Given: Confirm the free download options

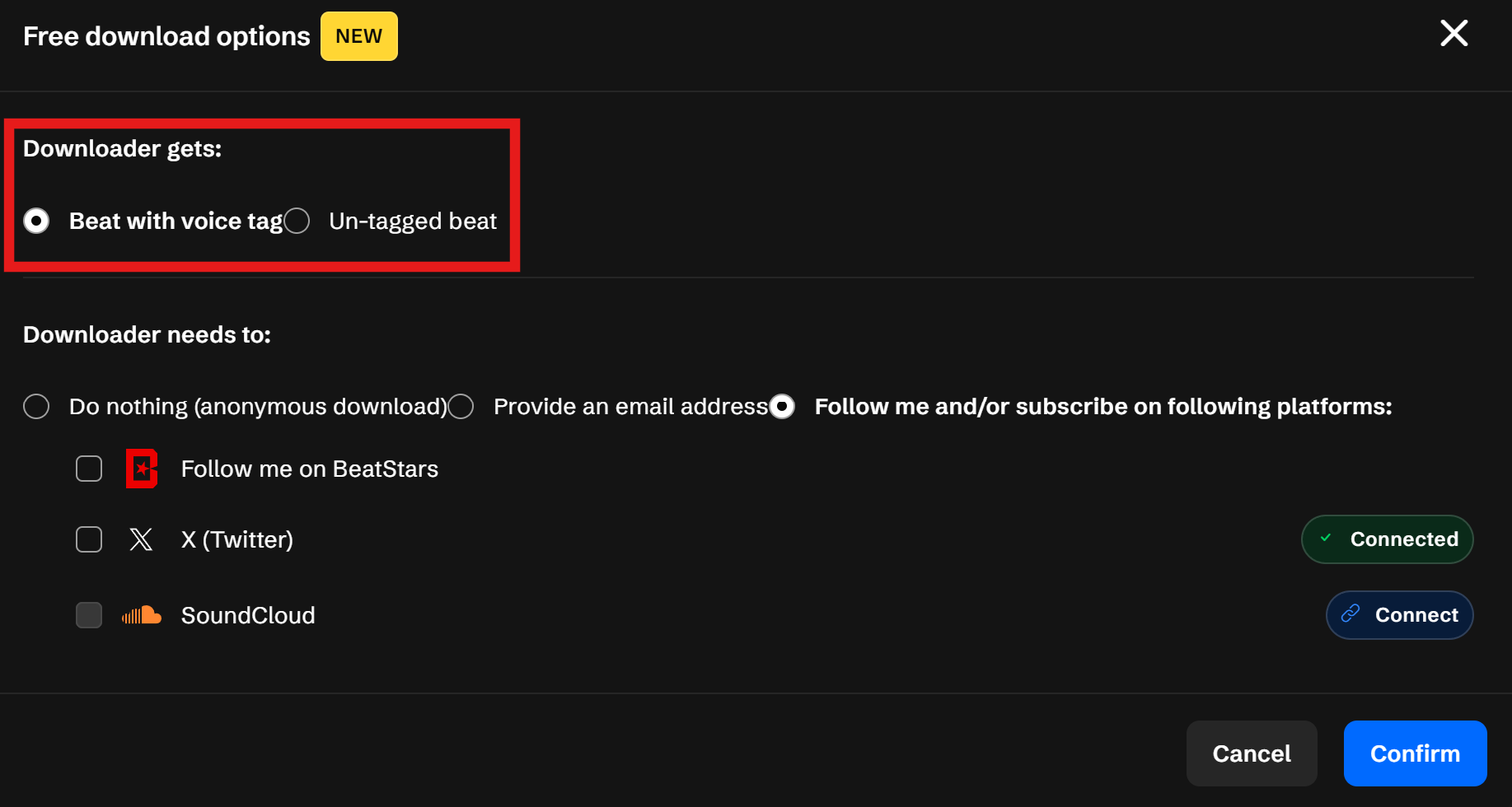Looking at the screenshot, I should point(1415,753).
